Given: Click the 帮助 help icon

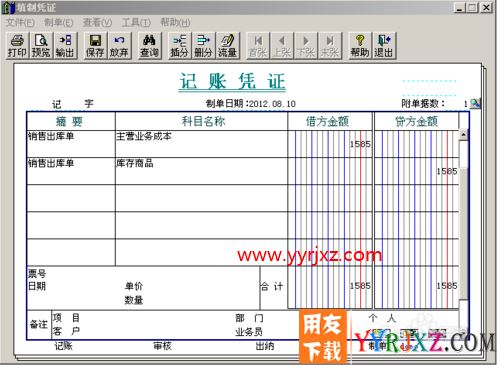Looking at the screenshot, I should coord(360,46).
